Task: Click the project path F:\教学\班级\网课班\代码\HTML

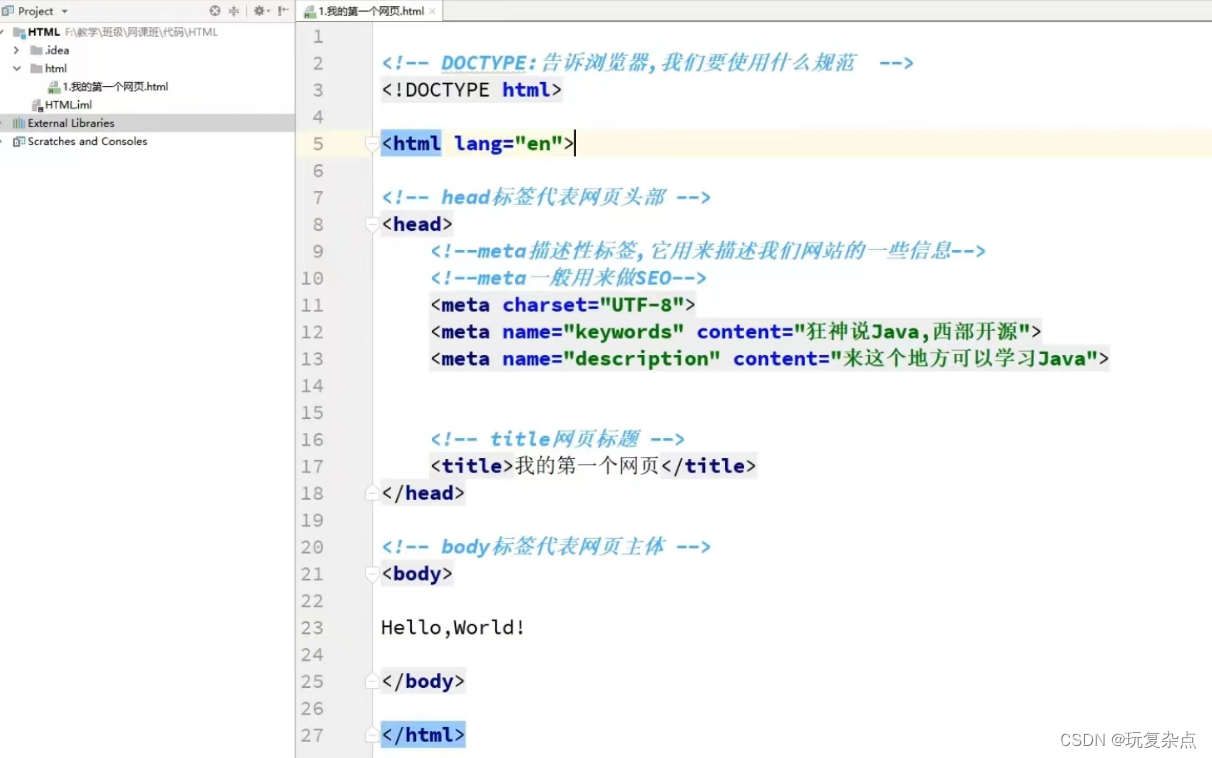Action: 141,32
